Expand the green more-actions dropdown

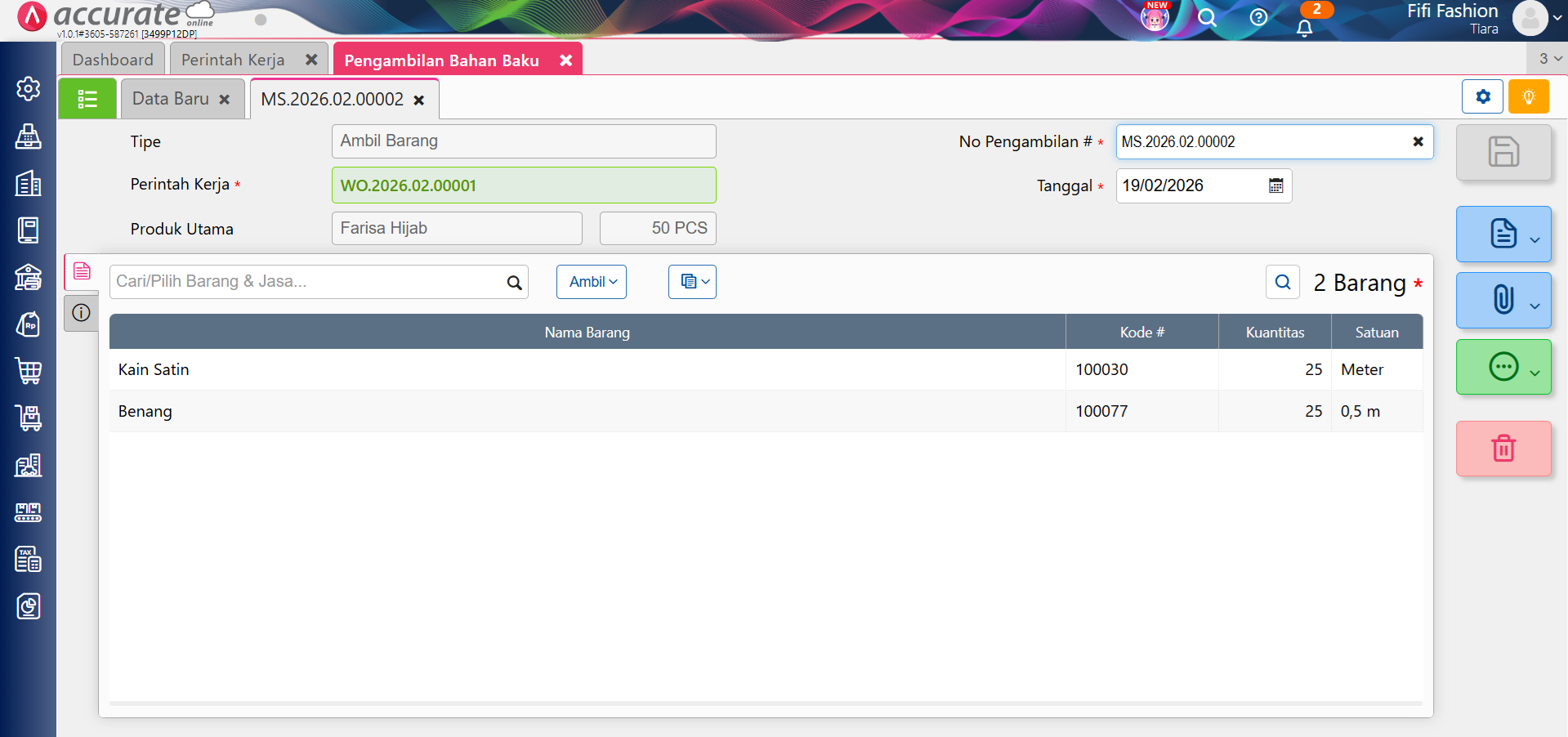click(1503, 367)
